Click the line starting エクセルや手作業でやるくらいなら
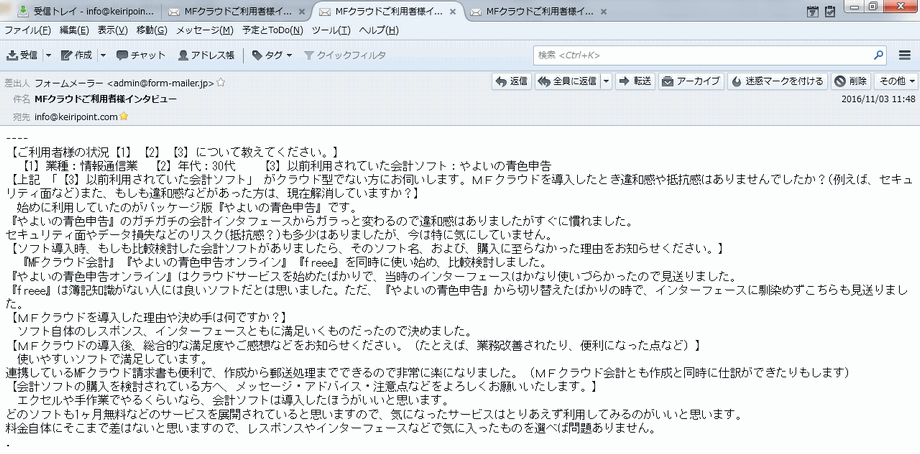The width and height of the screenshot is (920, 454). (x=234, y=400)
